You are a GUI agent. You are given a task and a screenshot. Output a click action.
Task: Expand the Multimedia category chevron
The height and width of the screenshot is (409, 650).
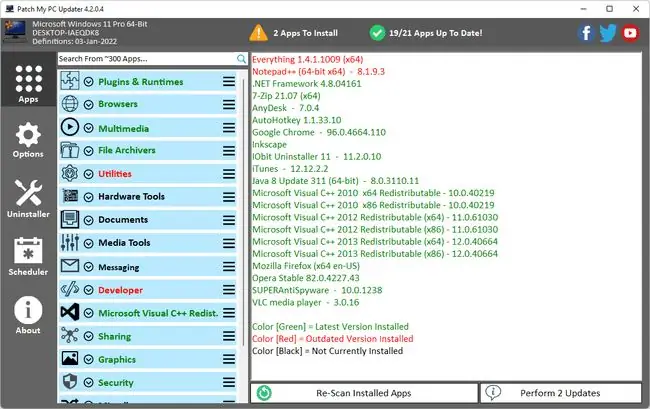coord(88,128)
